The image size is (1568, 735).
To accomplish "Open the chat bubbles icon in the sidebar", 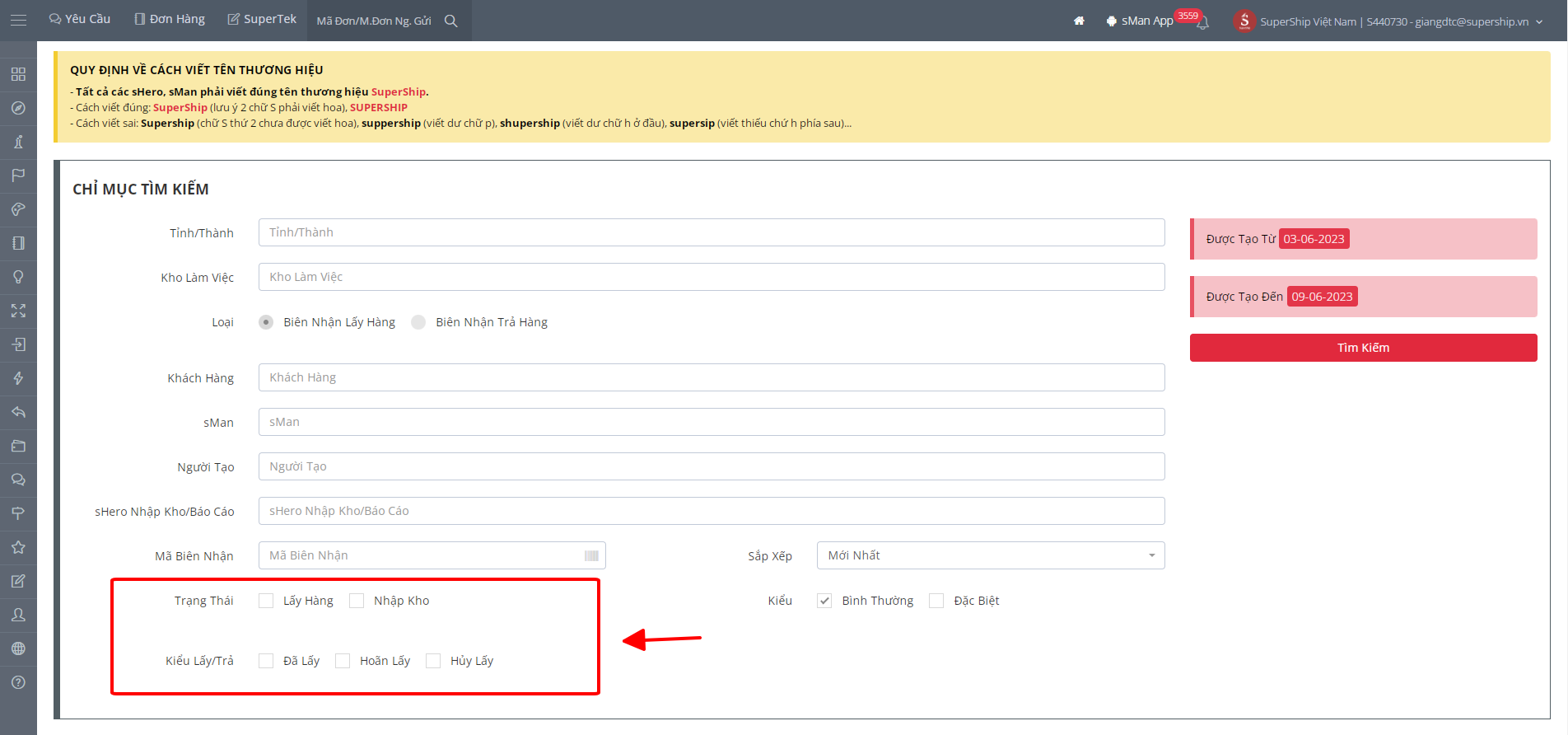I will (18, 480).
